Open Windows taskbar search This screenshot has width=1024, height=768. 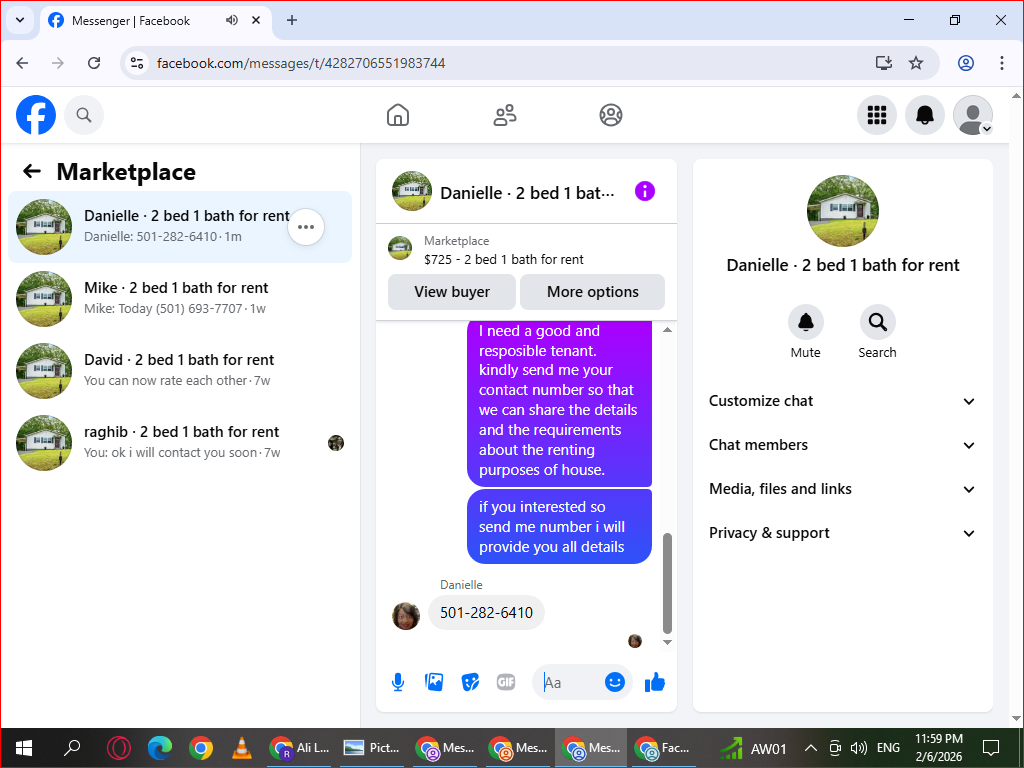tap(72, 748)
